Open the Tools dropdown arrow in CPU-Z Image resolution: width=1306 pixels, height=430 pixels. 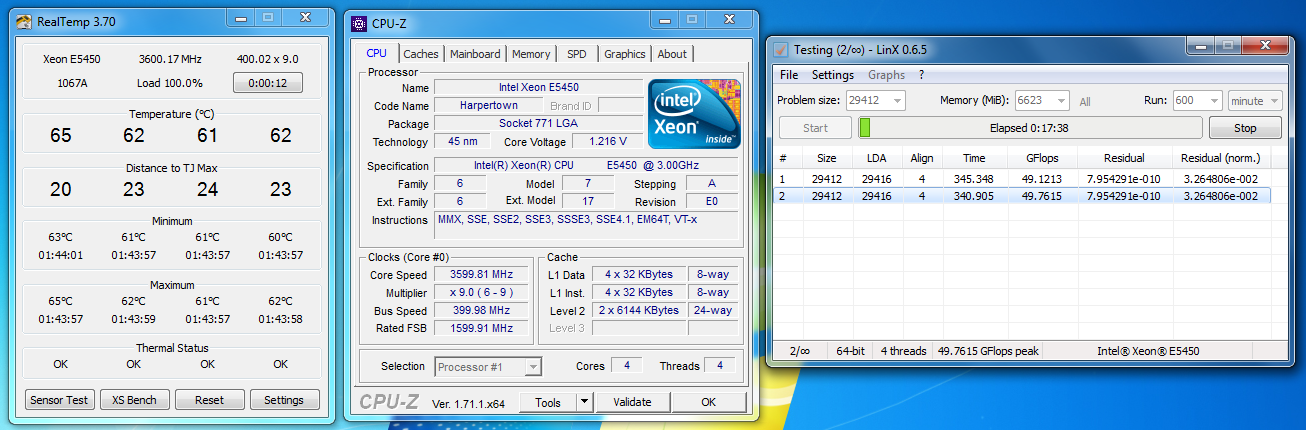[x=585, y=402]
